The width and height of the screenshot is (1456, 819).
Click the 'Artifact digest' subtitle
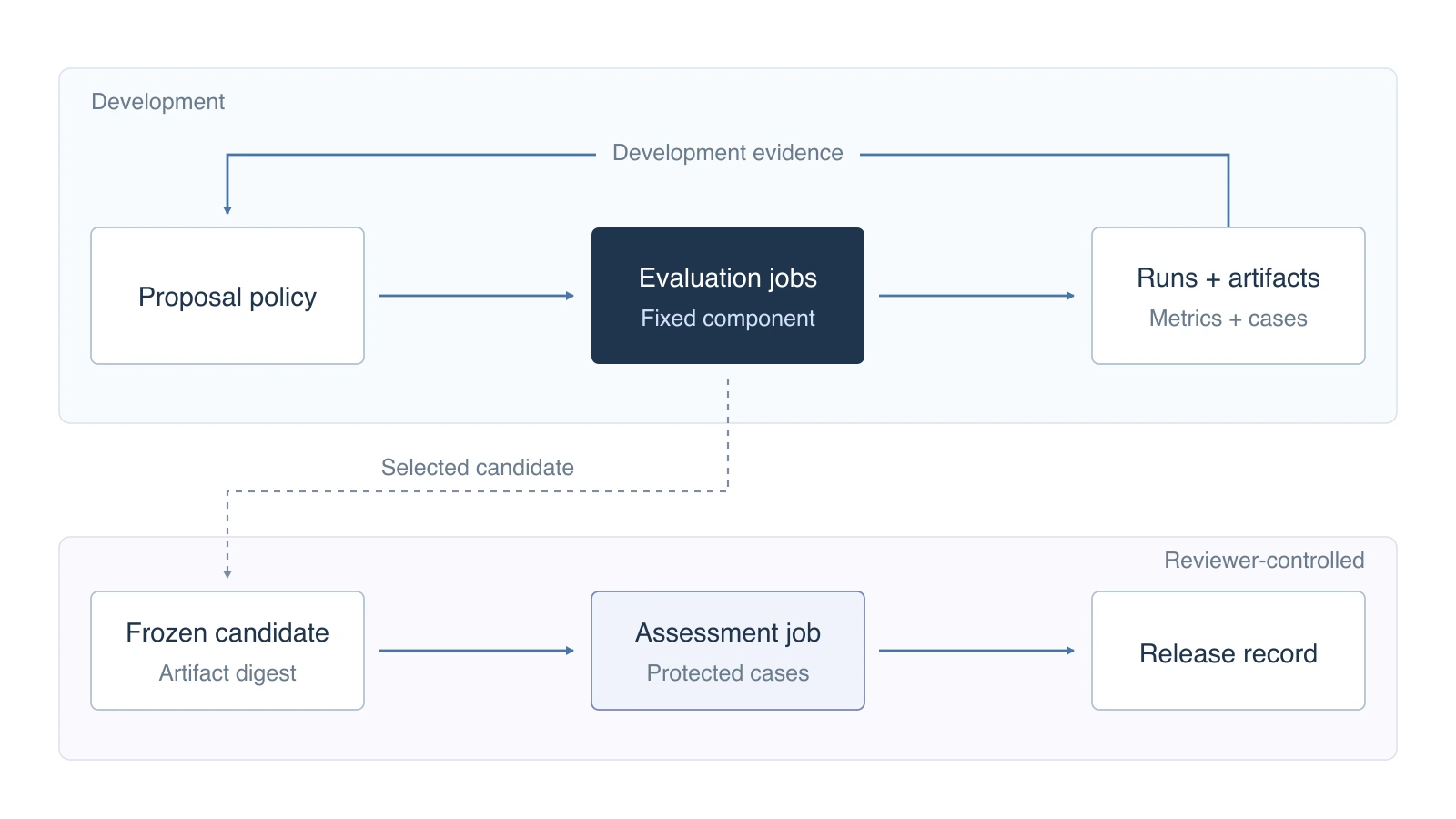coord(227,673)
